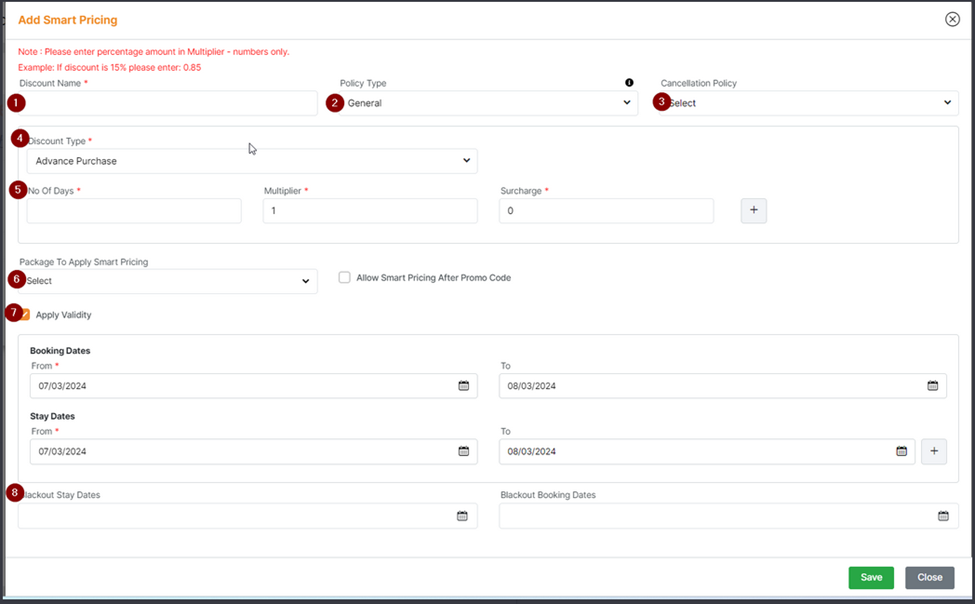This screenshot has height=604, width=975.
Task: Open the Discount Type dropdown
Action: click(252, 161)
